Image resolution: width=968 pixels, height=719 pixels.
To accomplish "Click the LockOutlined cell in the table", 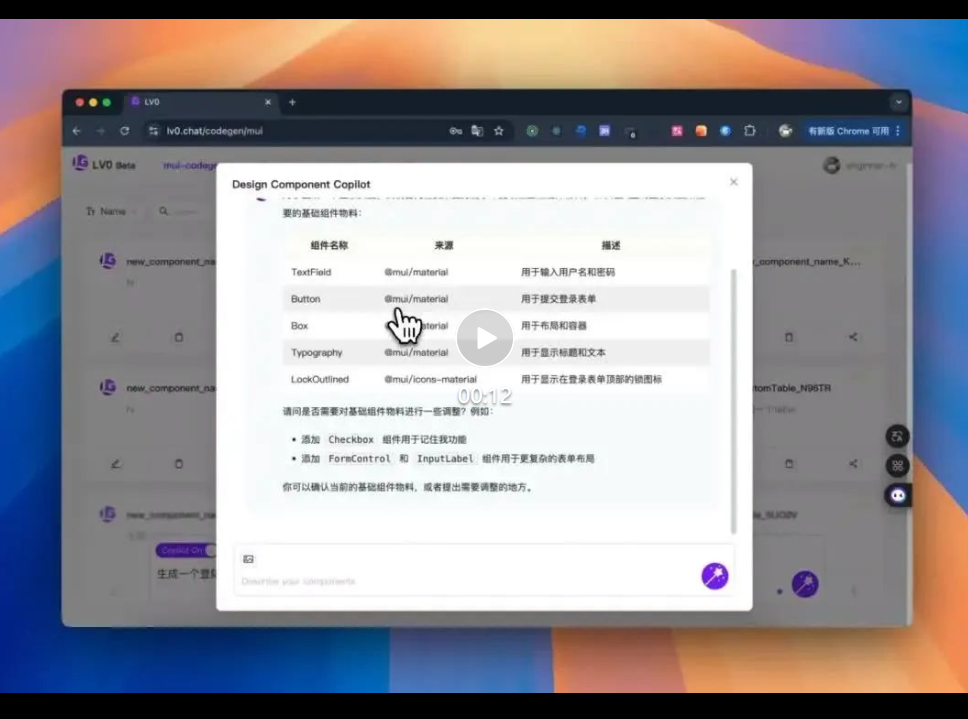I will [x=319, y=380].
